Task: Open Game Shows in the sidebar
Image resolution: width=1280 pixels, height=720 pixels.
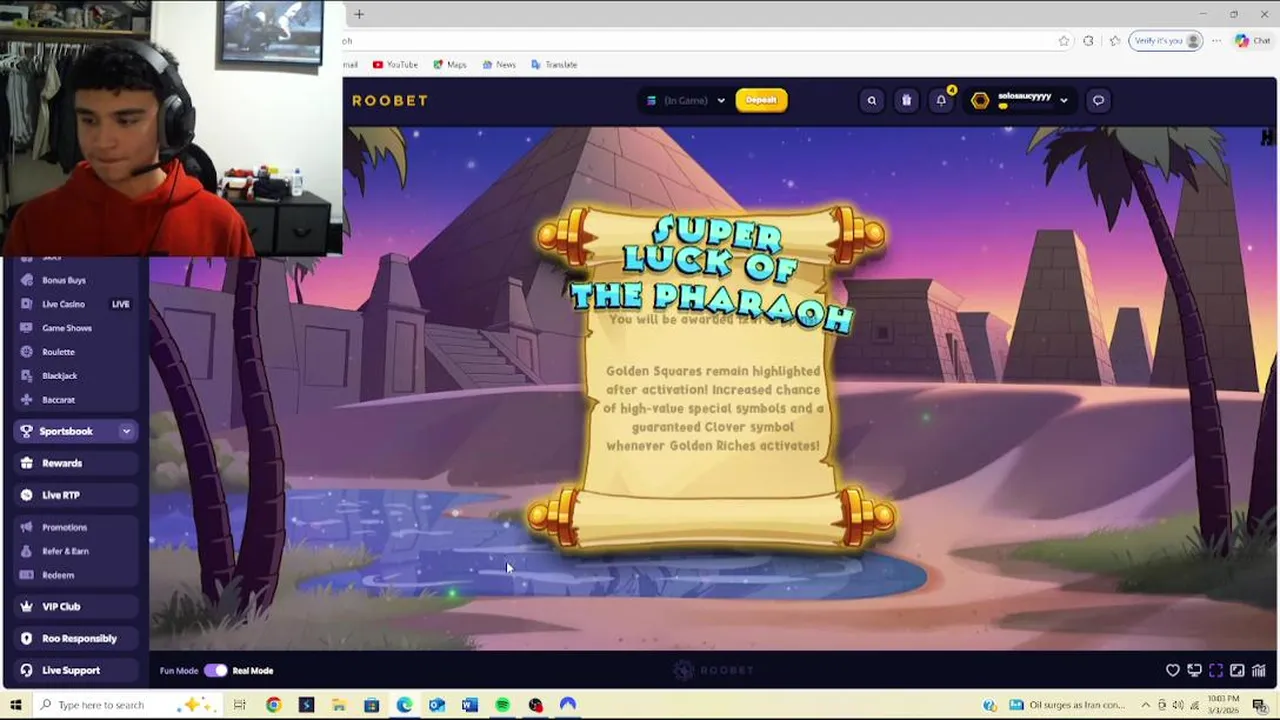Action: (66, 328)
